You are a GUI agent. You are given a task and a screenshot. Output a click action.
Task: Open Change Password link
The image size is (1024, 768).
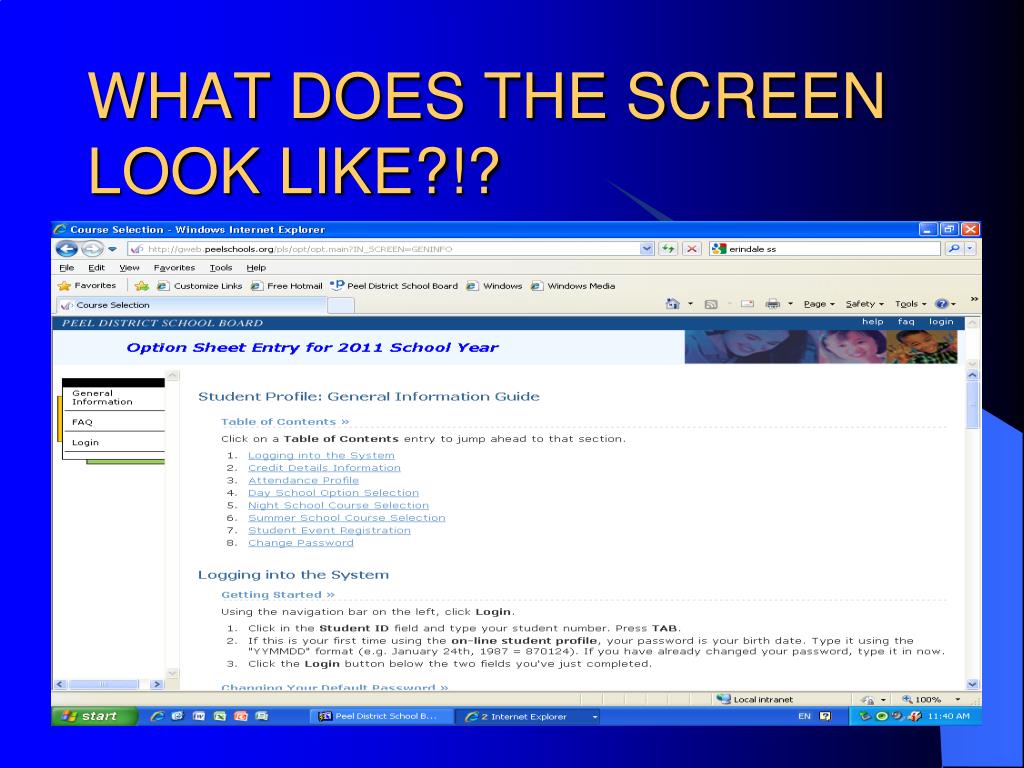tap(300, 542)
